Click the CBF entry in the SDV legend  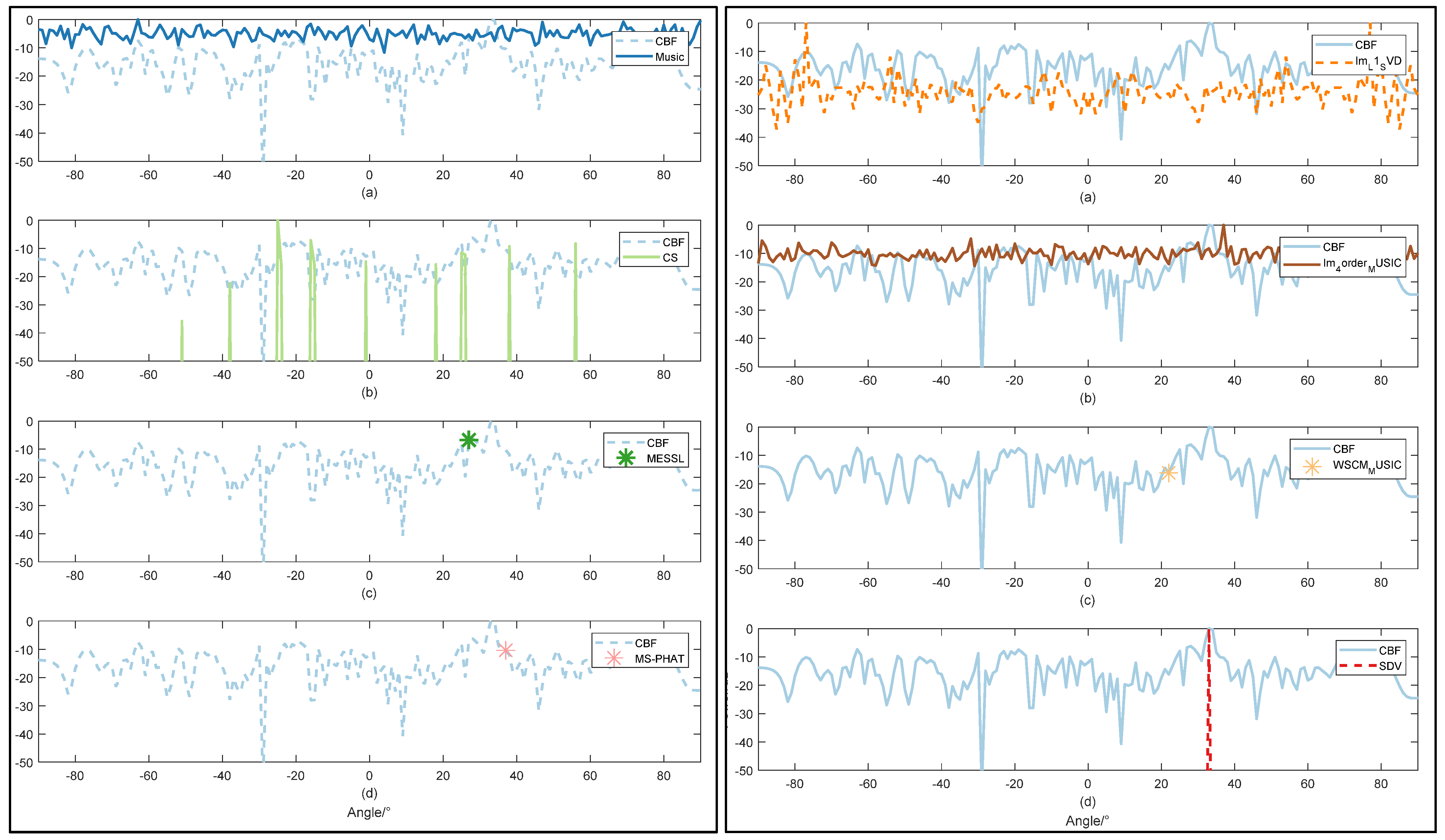click(x=1389, y=650)
